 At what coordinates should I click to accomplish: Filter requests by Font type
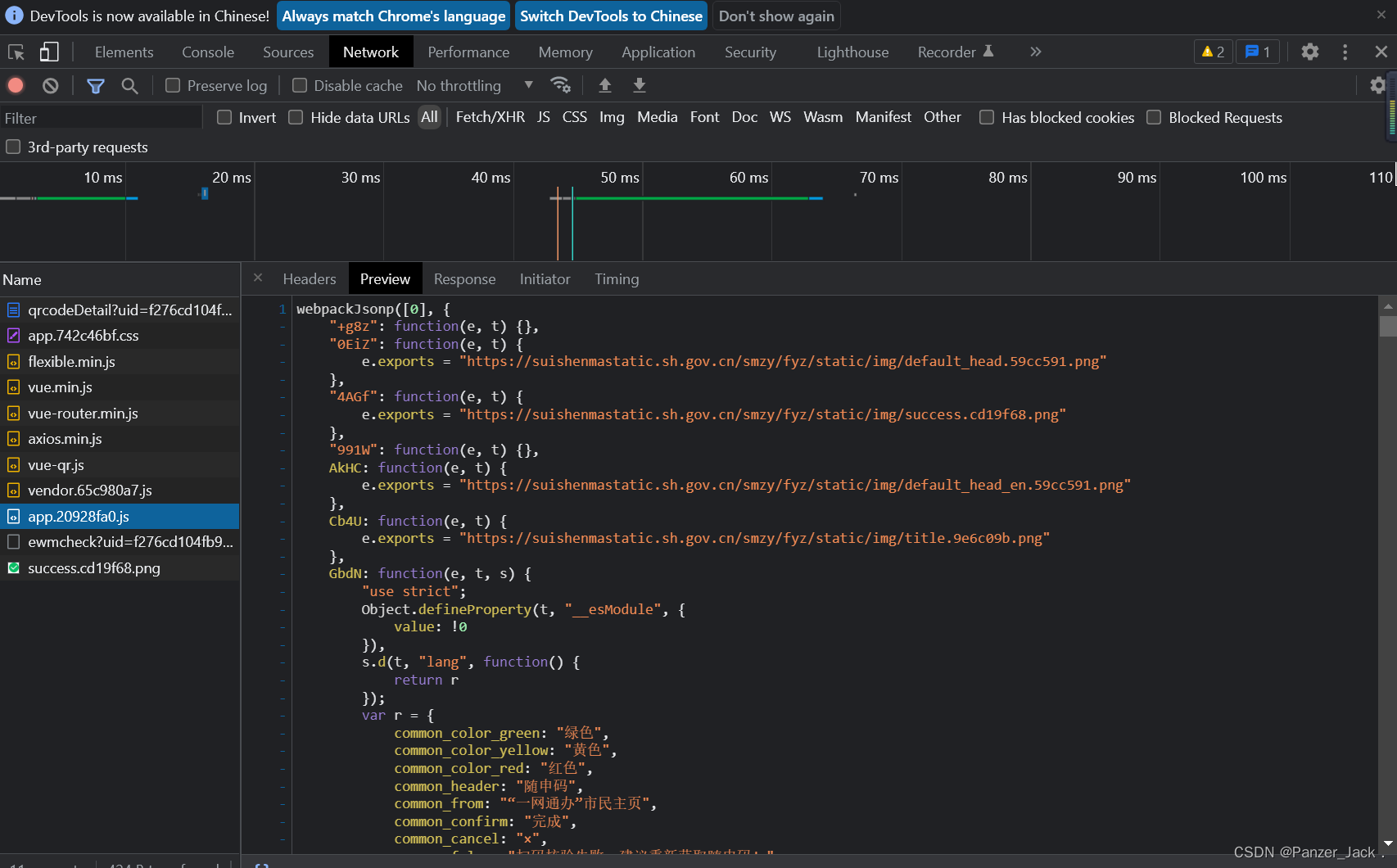coord(704,117)
